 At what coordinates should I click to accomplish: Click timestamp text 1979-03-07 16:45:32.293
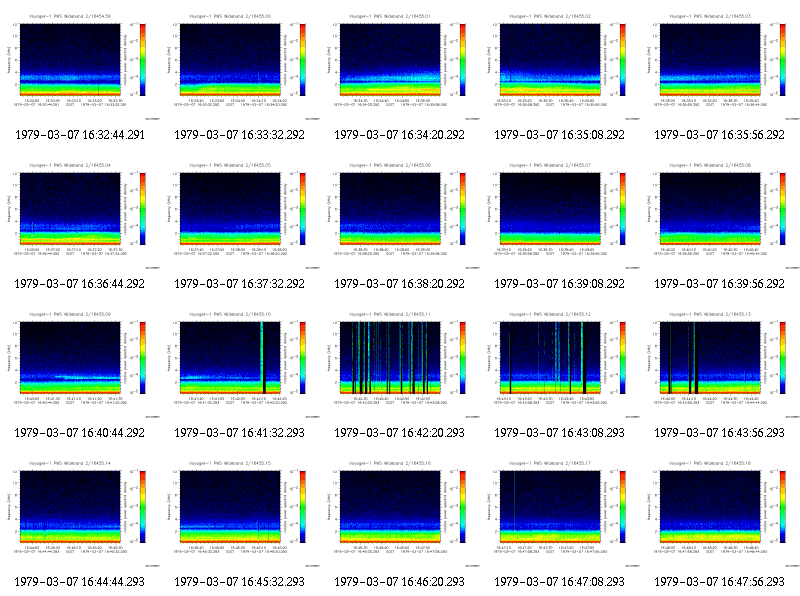[239, 582]
